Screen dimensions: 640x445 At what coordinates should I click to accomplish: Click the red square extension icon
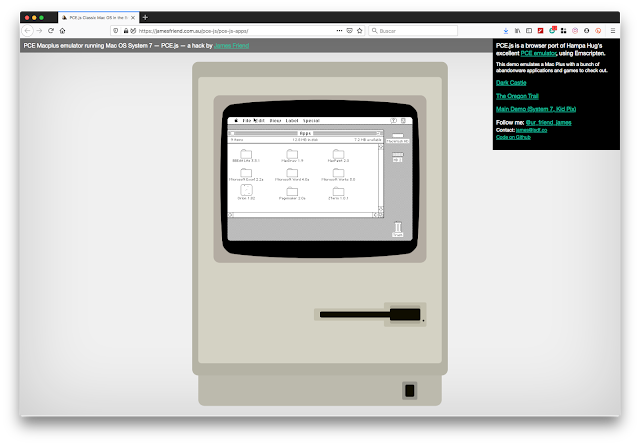click(540, 31)
